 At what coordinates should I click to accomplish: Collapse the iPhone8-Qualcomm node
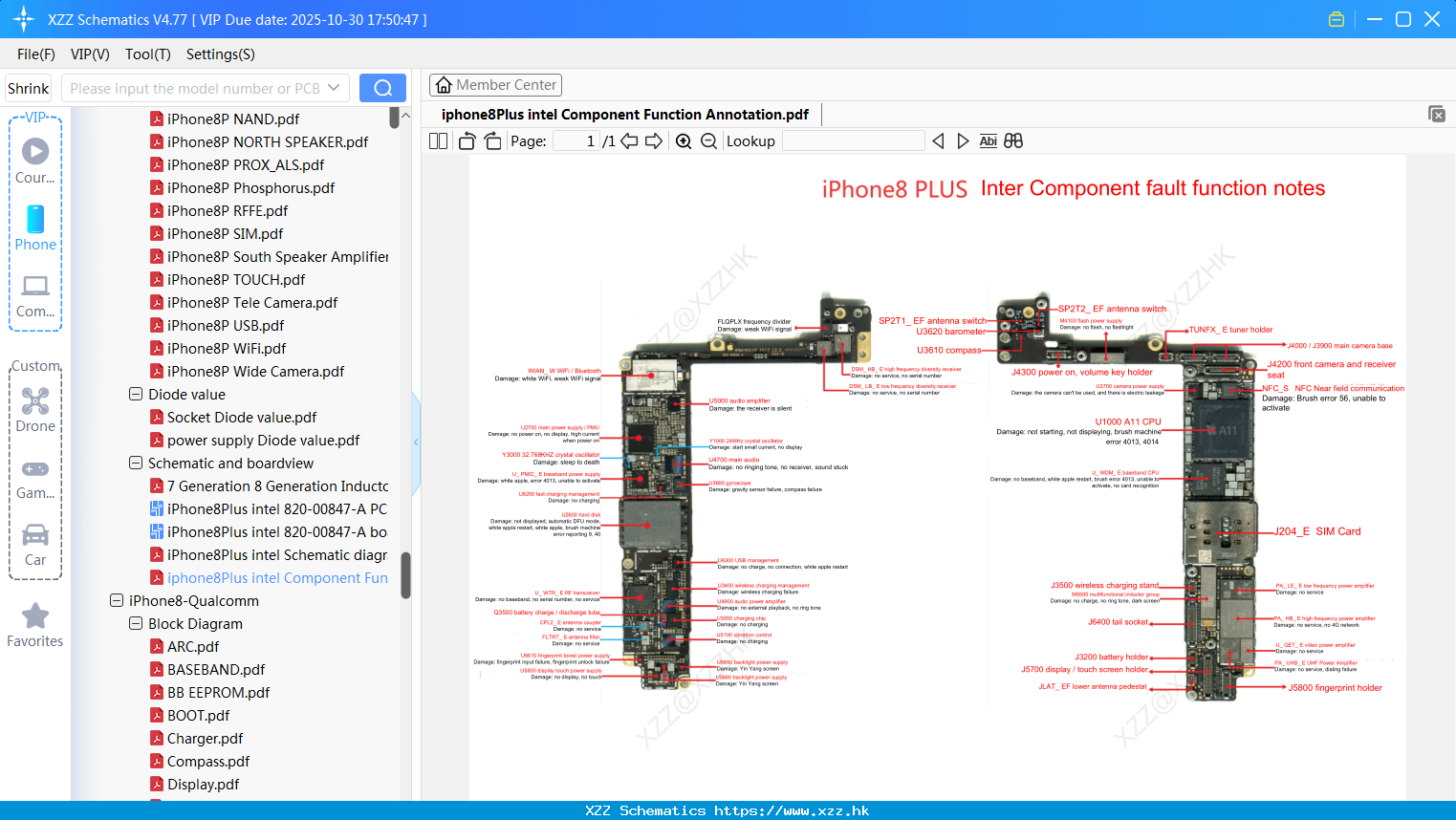[x=117, y=600]
